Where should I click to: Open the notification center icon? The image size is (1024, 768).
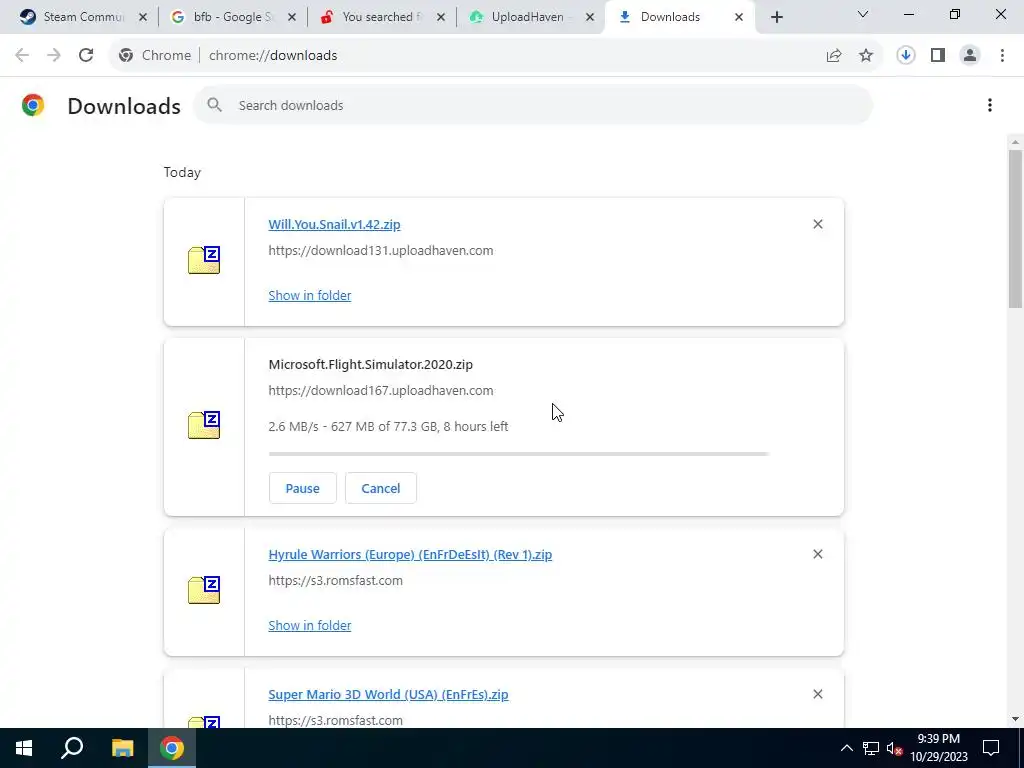pos(991,748)
